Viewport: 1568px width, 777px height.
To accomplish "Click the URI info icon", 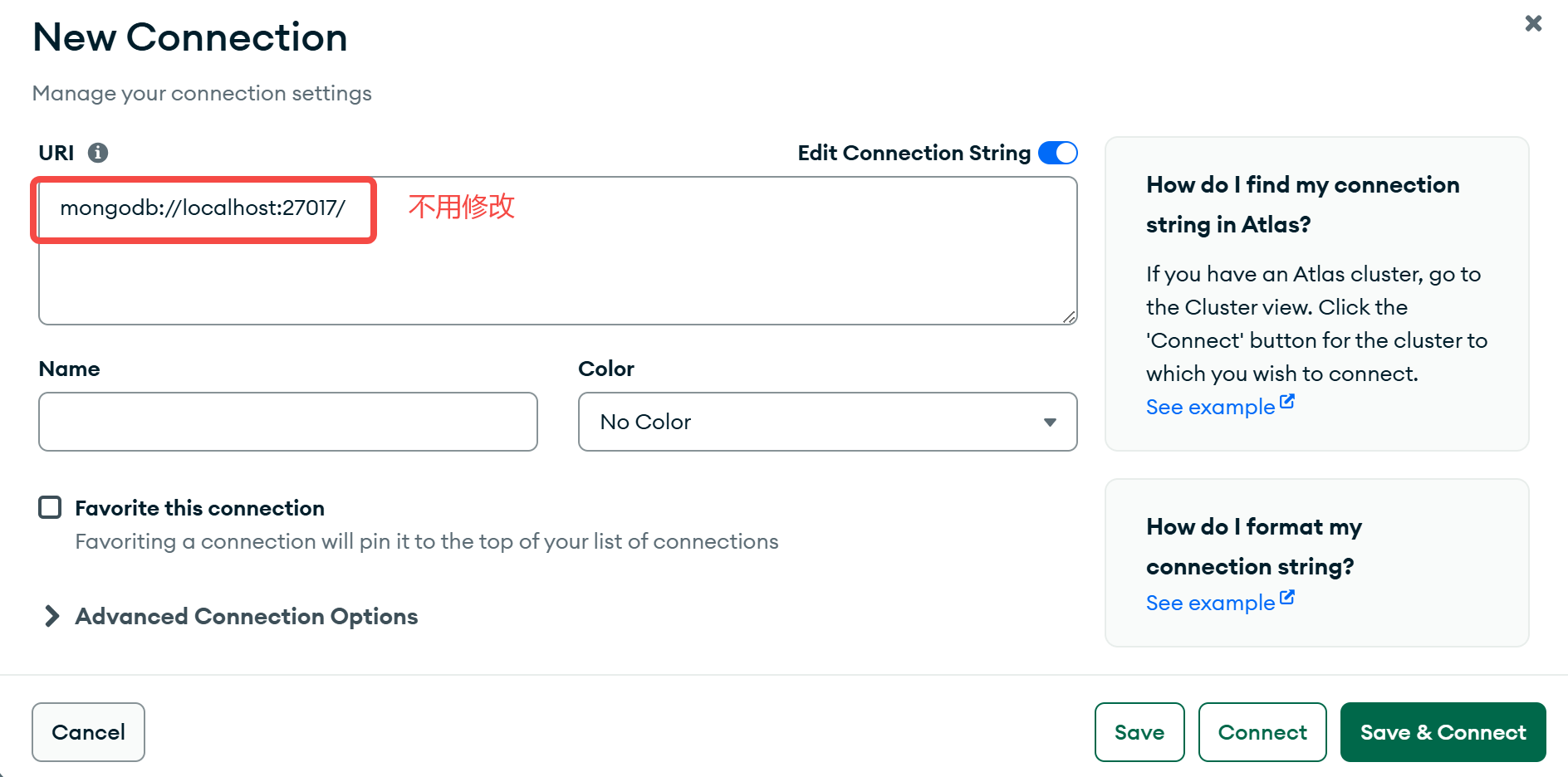I will [98, 153].
